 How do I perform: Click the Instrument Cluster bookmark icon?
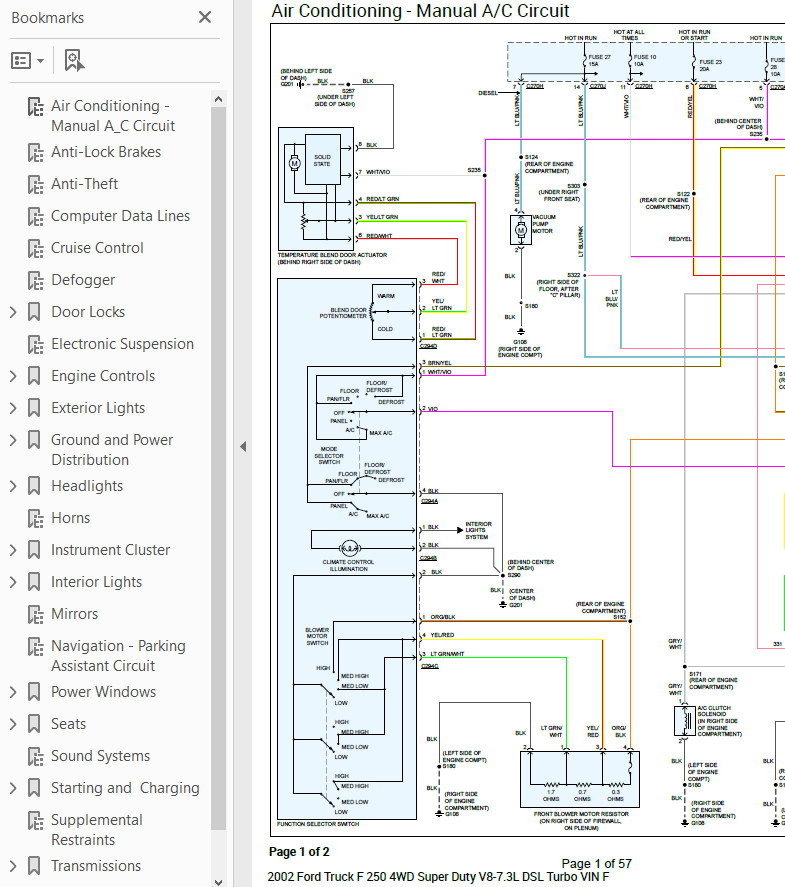(x=34, y=550)
